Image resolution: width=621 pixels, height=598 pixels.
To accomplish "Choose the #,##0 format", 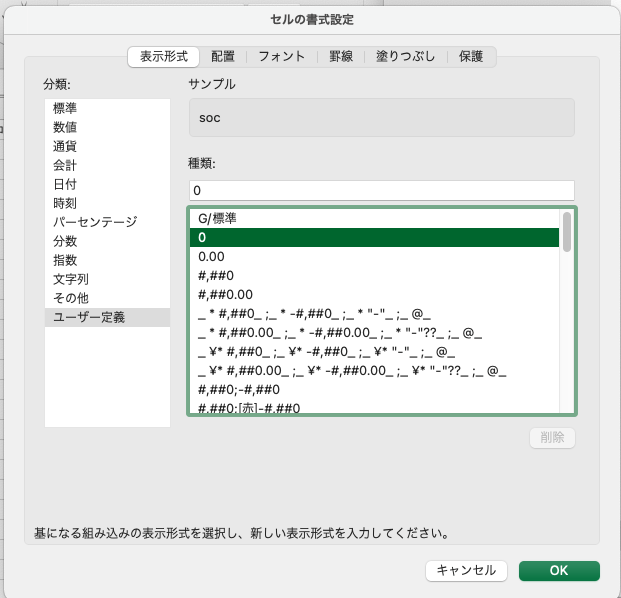I will 374,276.
